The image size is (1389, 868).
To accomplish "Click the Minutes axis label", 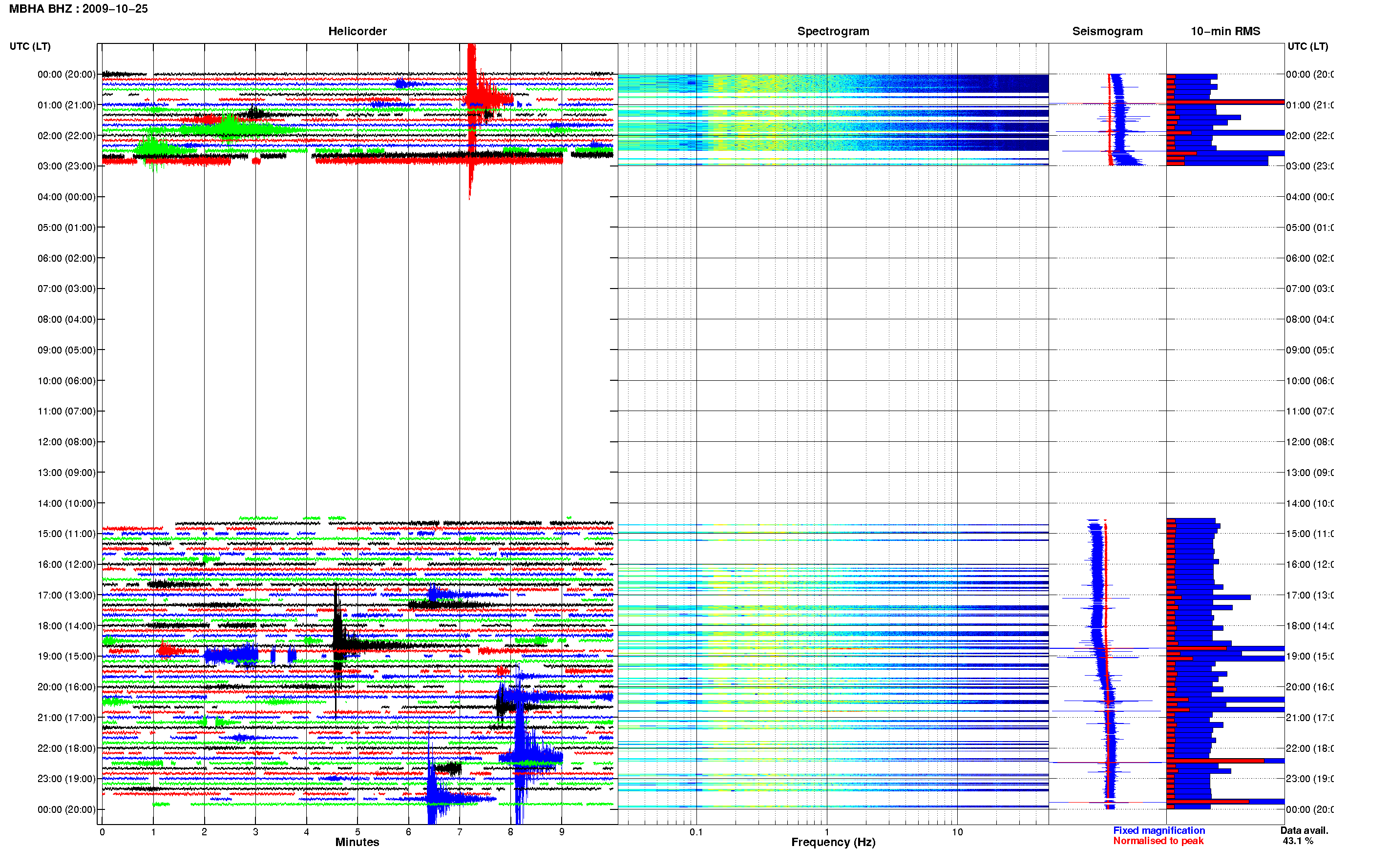I will pos(357,842).
